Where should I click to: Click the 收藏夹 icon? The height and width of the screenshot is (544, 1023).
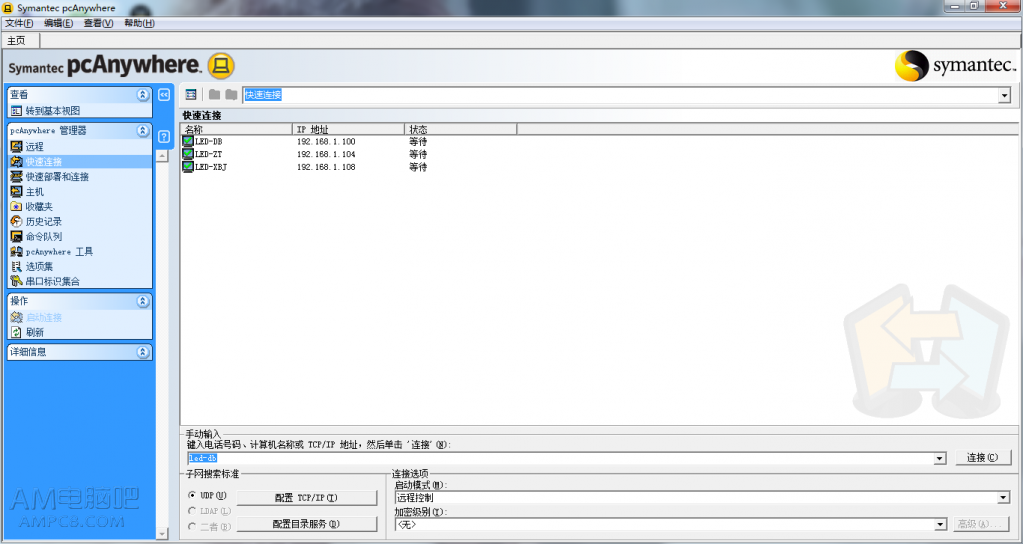click(16, 206)
